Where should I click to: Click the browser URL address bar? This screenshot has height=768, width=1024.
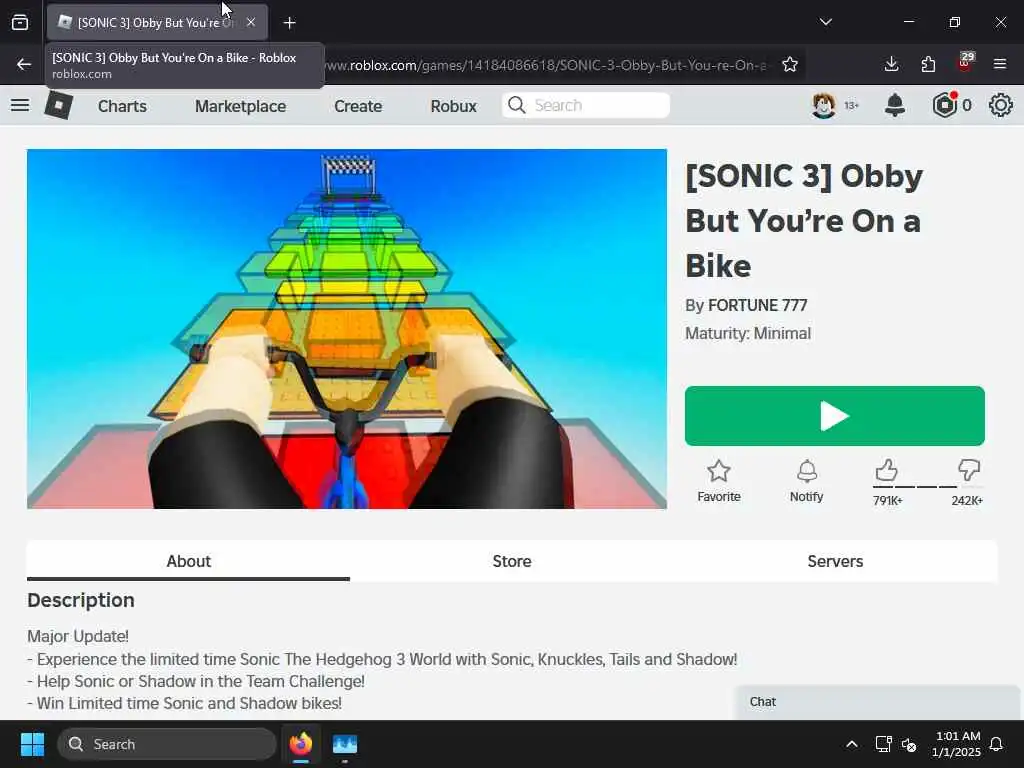click(547, 65)
